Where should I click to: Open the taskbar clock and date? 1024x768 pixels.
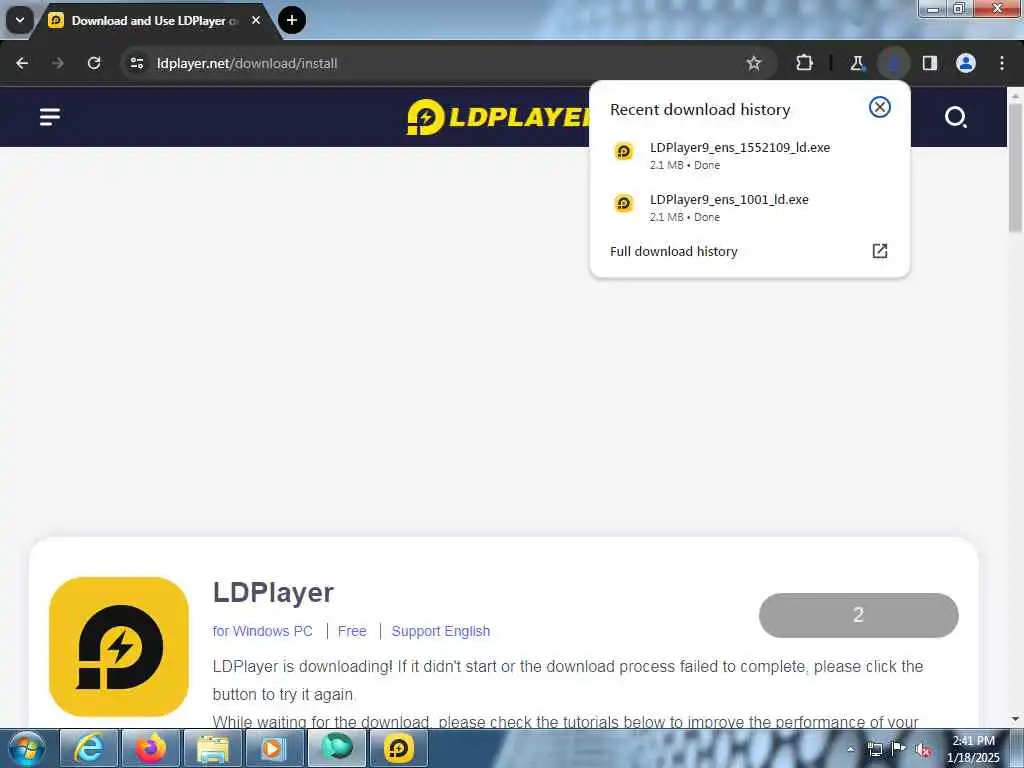[973, 749]
